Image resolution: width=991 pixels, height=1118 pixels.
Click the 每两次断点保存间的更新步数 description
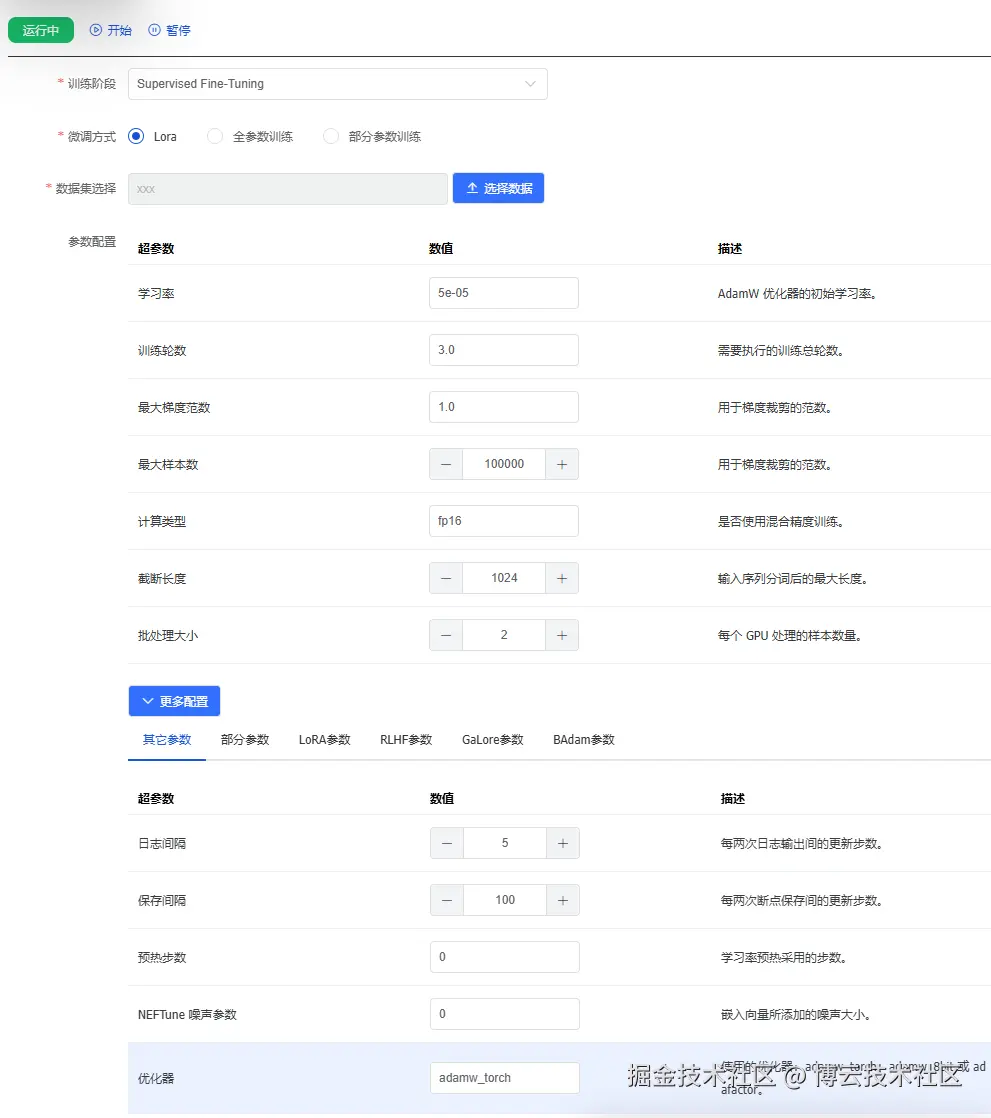(801, 901)
